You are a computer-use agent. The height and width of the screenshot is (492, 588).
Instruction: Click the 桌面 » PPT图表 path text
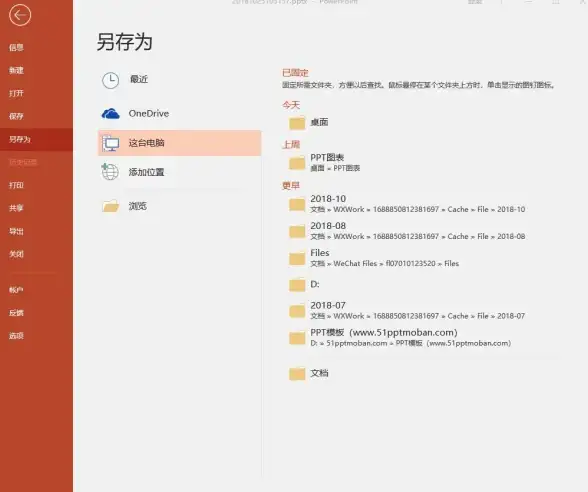pyautogui.click(x=335, y=168)
